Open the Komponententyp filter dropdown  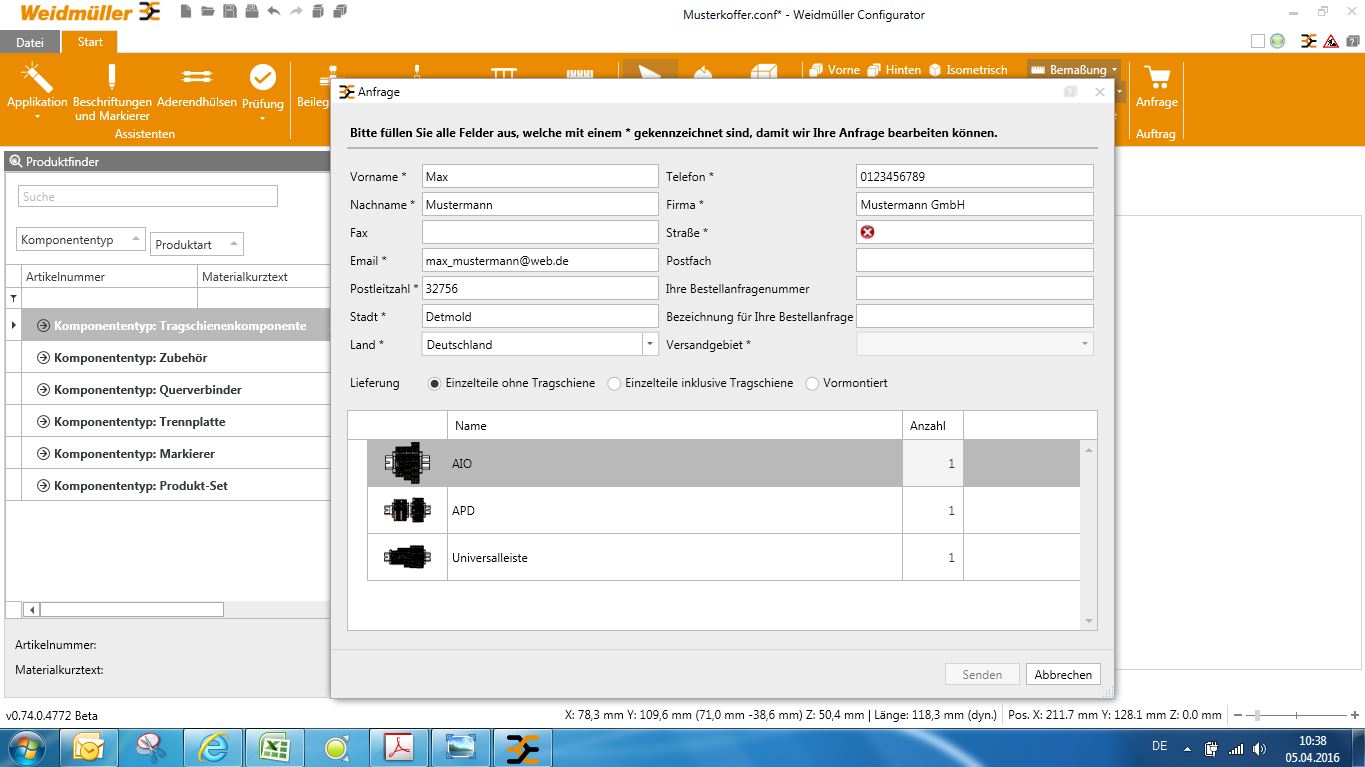pyautogui.click(x=81, y=240)
